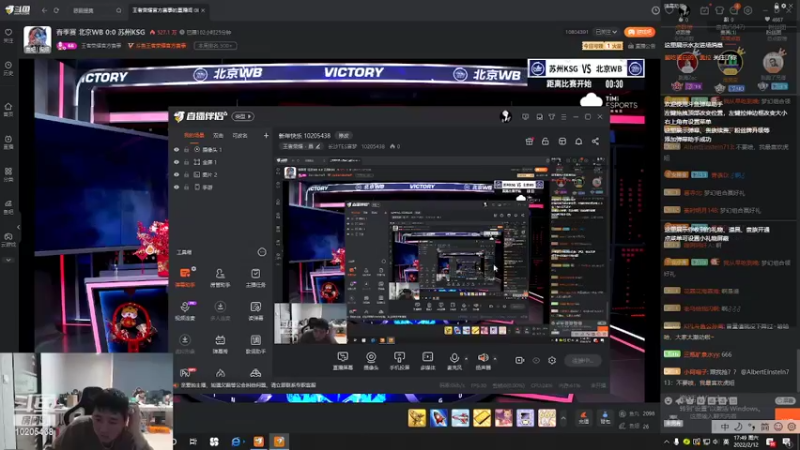Edit the 王者荣耀 category tag
The width and height of the screenshot is (800, 450).
click(x=302, y=146)
